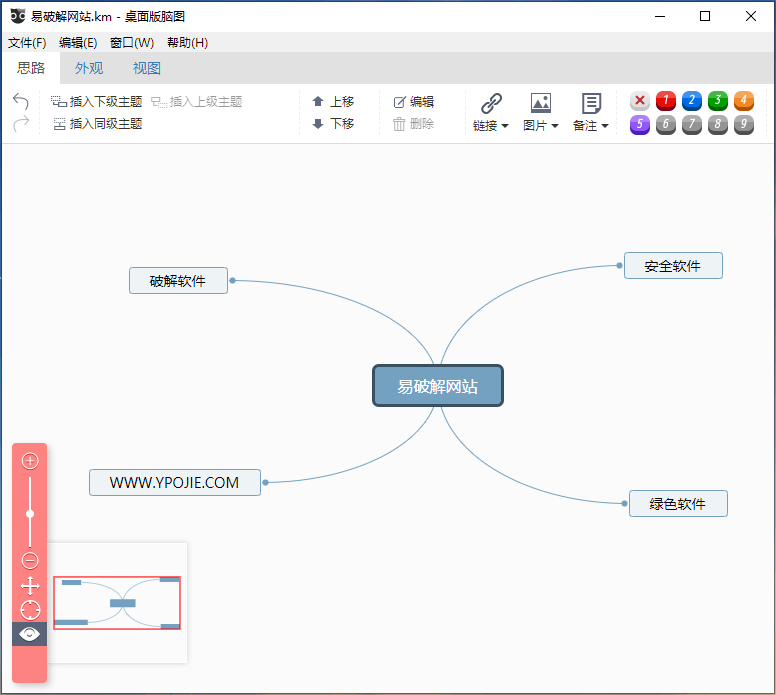Set priority 7 gray badge
Viewport: 776px width, 695px height.
[x=692, y=125]
